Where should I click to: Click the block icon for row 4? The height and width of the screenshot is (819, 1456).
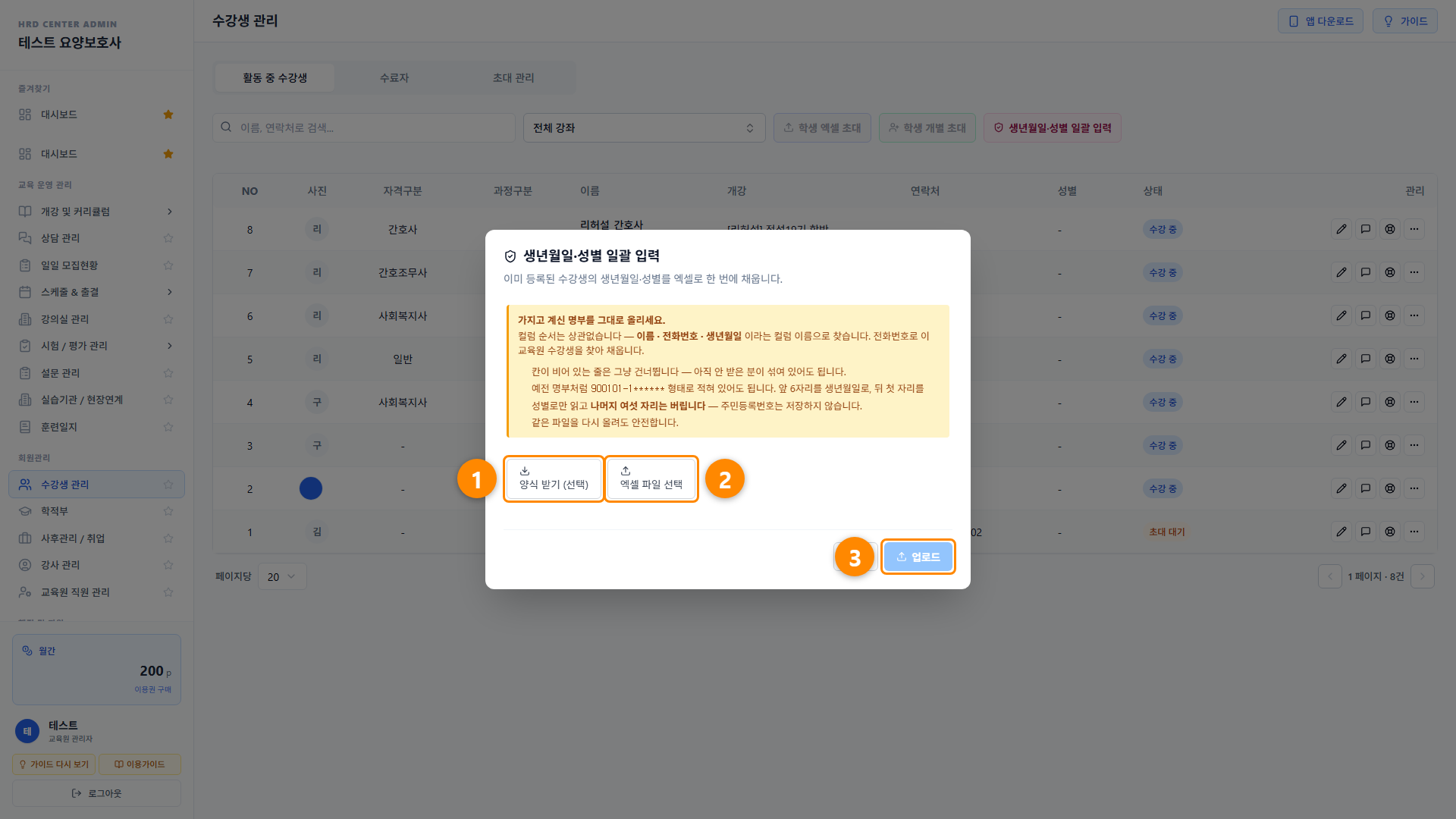point(1390,402)
